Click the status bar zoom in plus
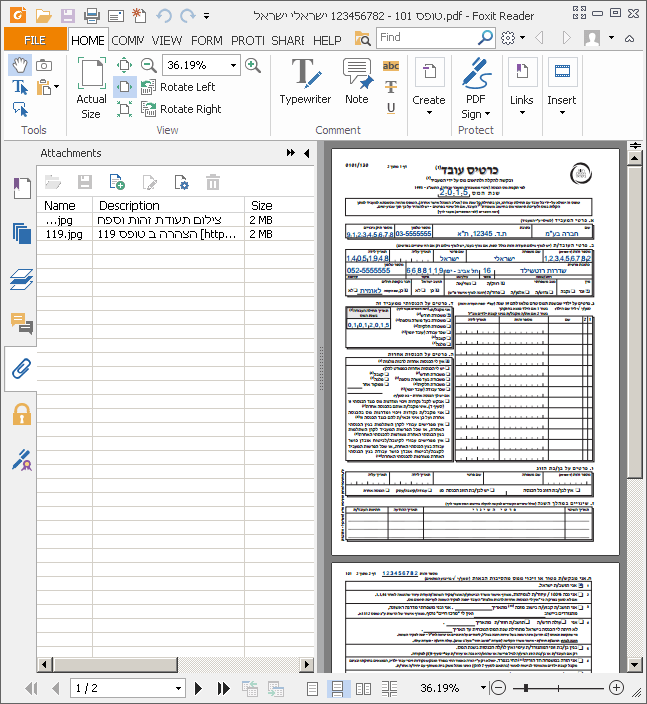 pos(616,687)
